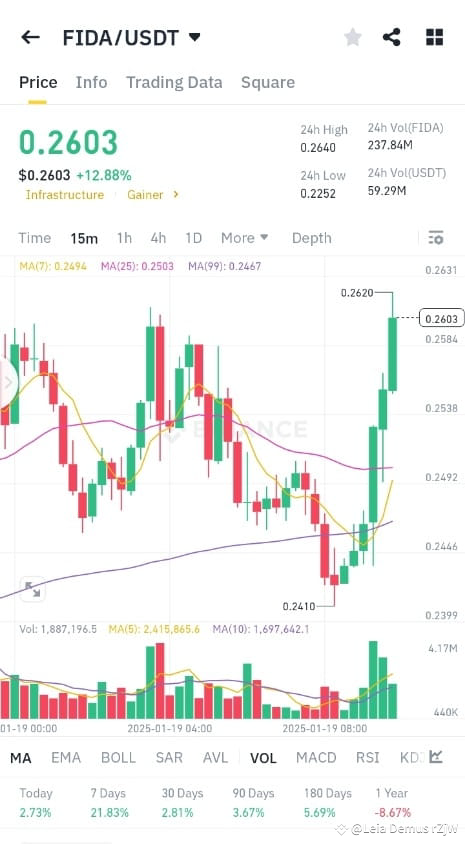The image size is (465, 844).
Task: Open the grid layout icon
Action: [434, 37]
